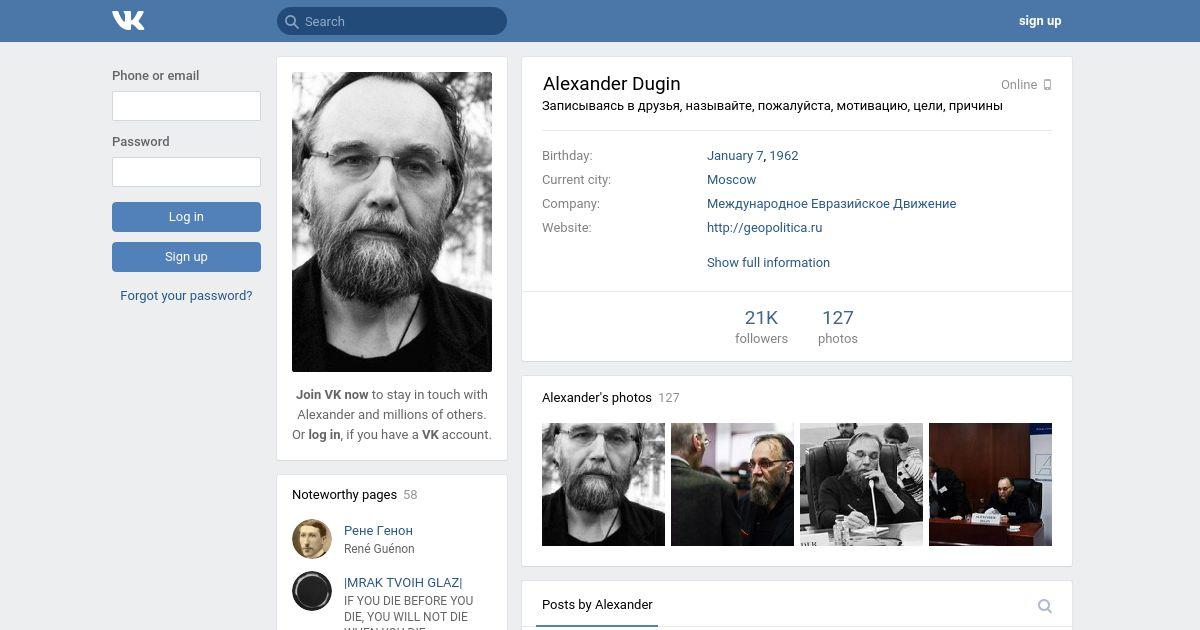The height and width of the screenshot is (630, 1200).
Task: Click the Moscow city link
Action: coord(731,179)
